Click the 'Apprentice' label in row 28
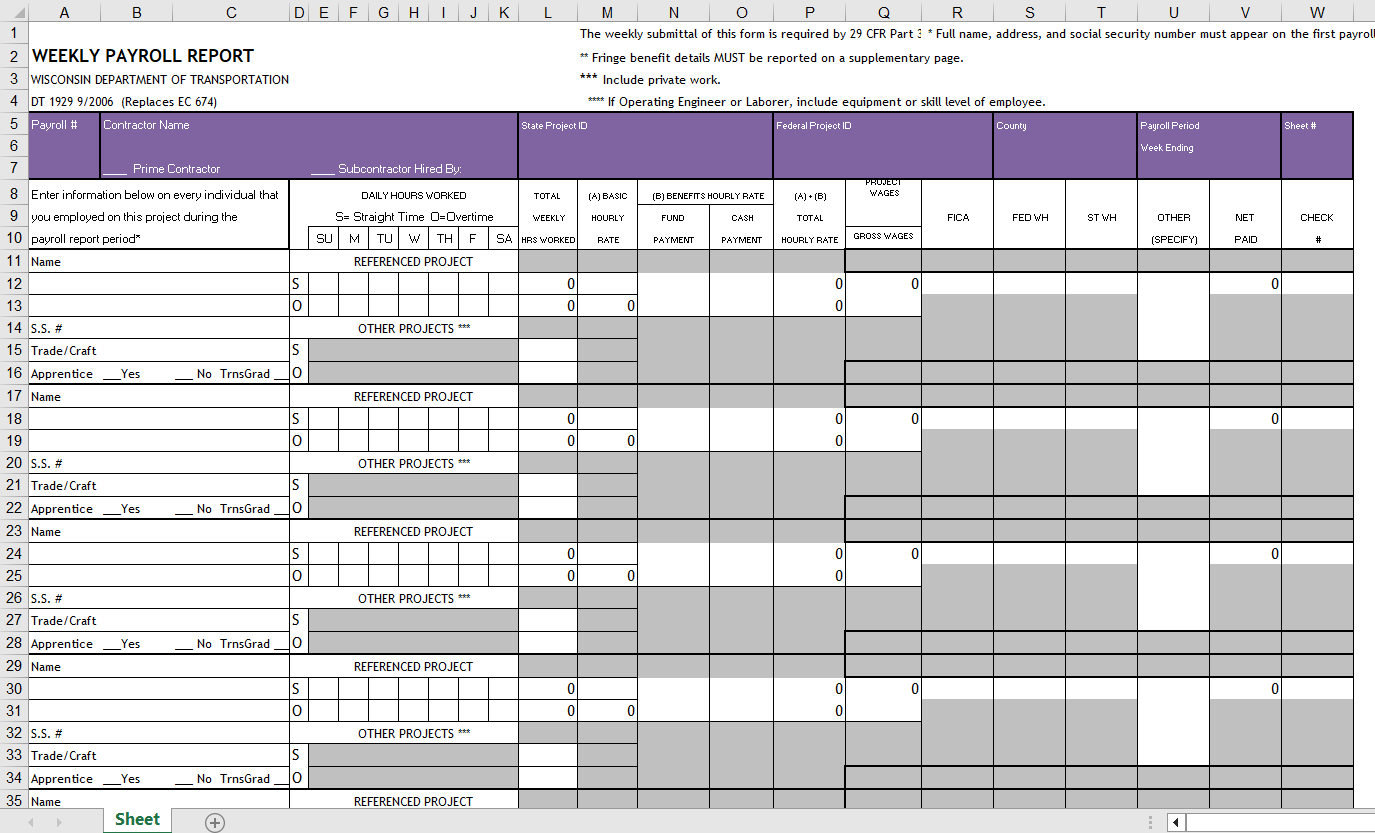The image size is (1375, 833). [x=62, y=644]
